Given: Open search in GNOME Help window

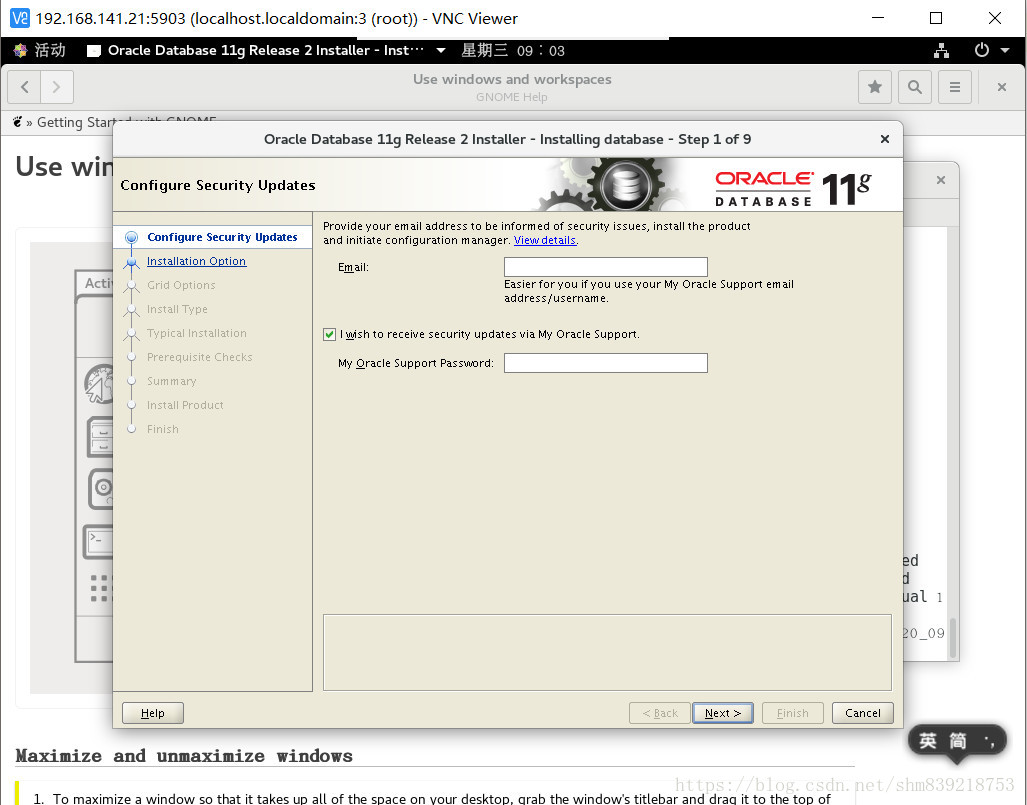Looking at the screenshot, I should (915, 86).
